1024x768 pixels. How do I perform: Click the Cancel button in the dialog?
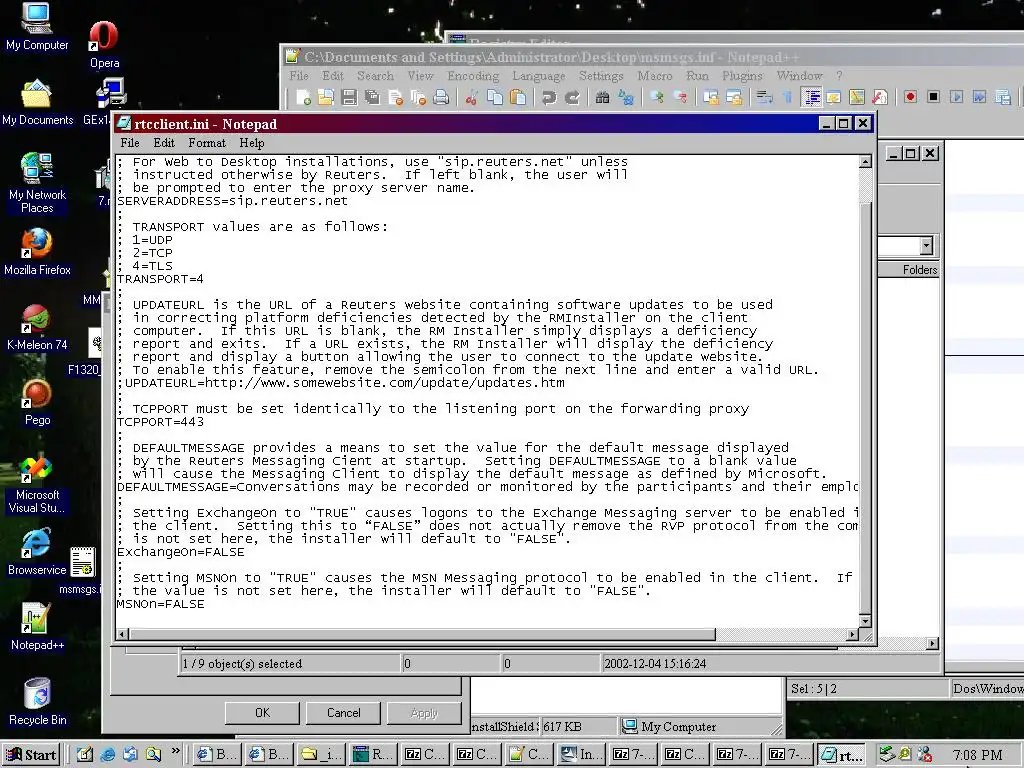(344, 712)
